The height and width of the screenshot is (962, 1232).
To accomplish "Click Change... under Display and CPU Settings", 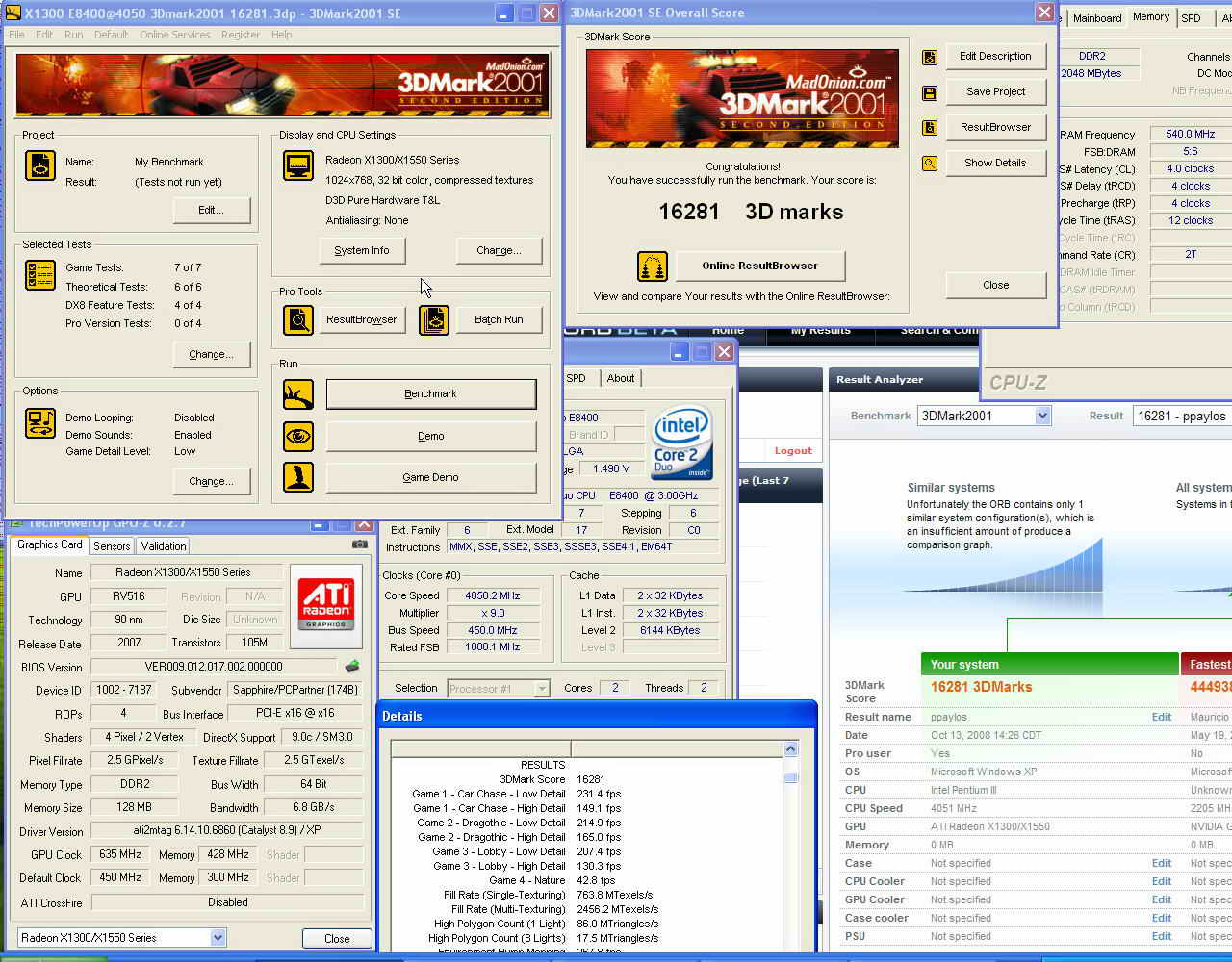I will [499, 250].
